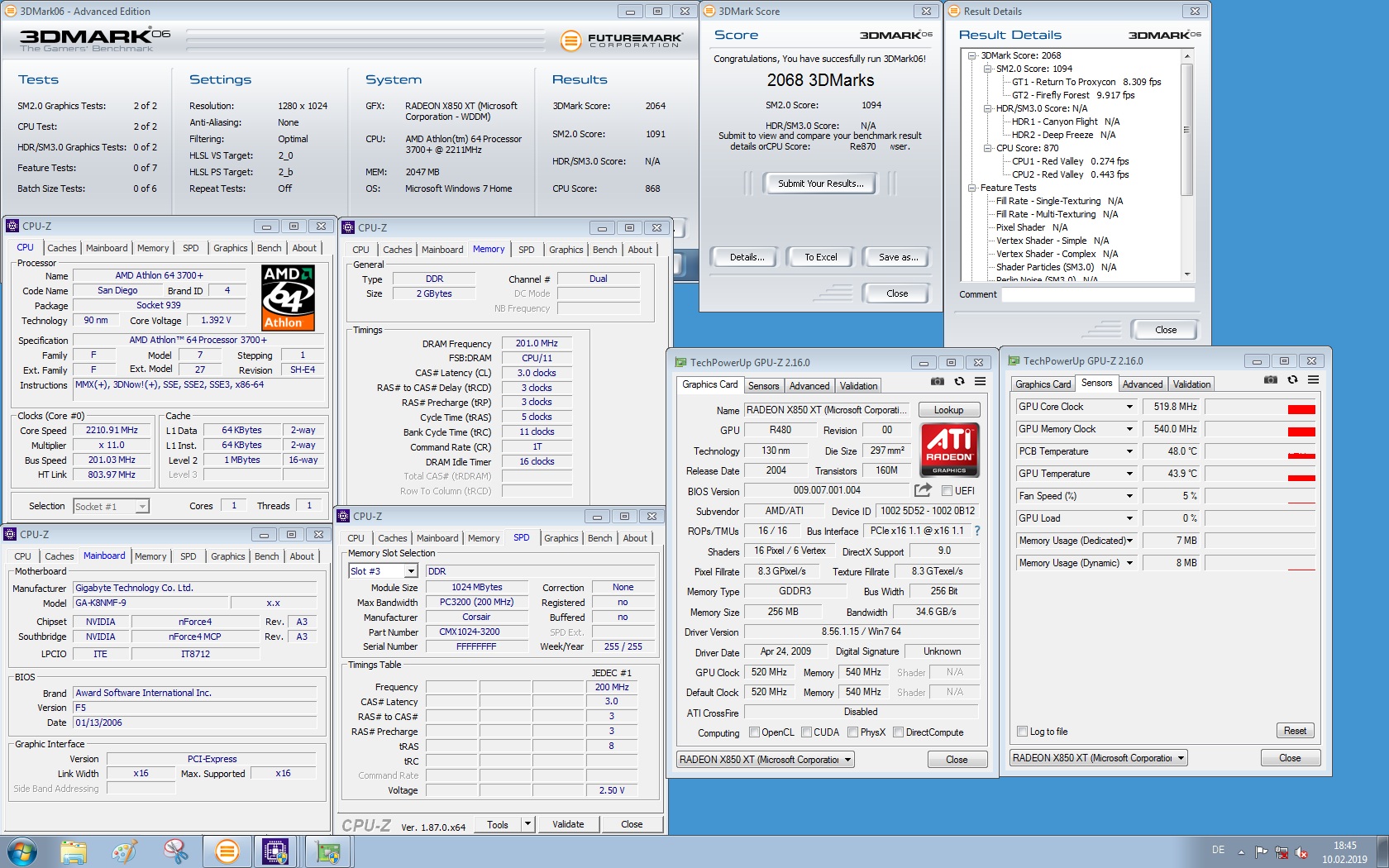The image size is (1389, 868).
Task: Open Memory Slot Selection Slot #3 dropdown
Action: click(x=411, y=571)
